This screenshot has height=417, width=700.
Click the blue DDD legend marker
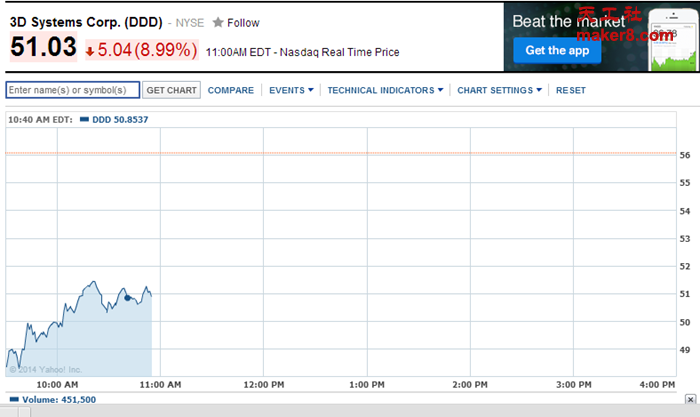coord(84,120)
